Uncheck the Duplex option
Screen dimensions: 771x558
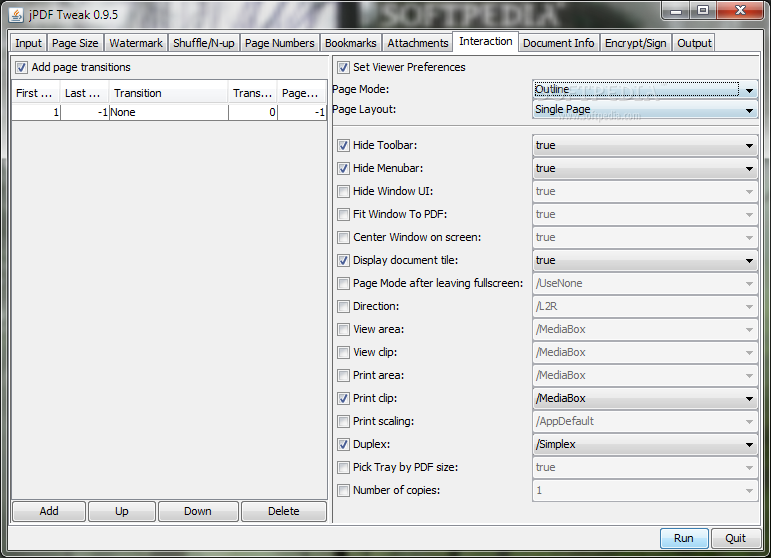pos(343,444)
